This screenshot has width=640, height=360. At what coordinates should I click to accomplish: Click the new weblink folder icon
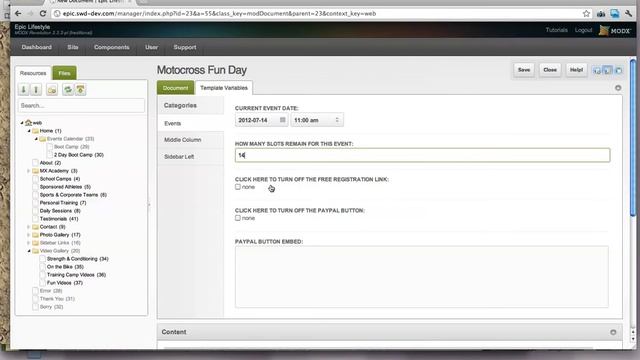click(52, 89)
